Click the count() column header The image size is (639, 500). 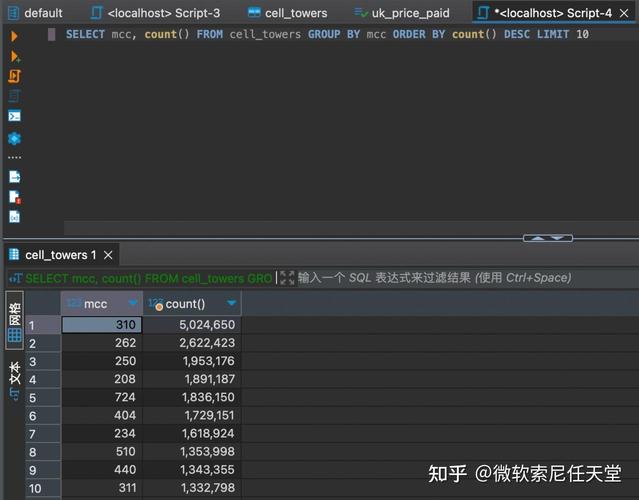[x=192, y=304]
